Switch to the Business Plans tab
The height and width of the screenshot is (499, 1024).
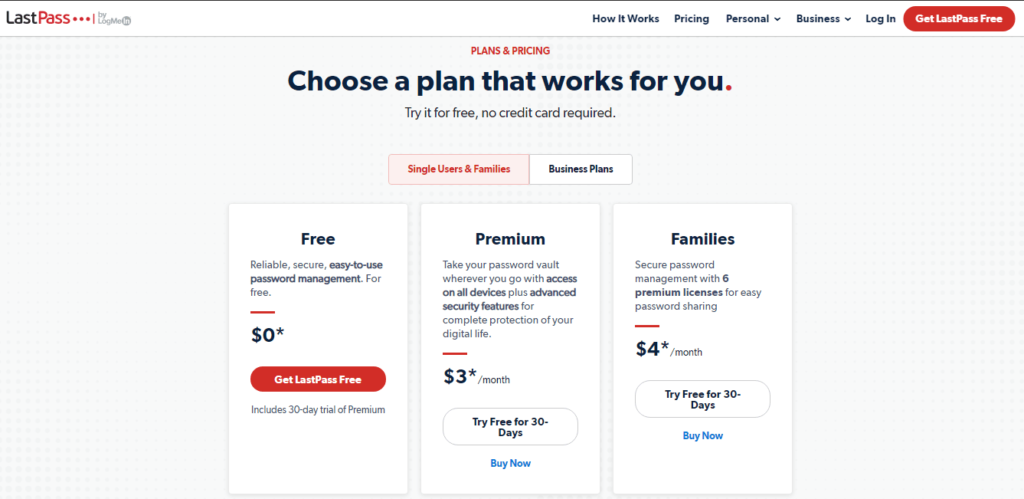(x=581, y=169)
